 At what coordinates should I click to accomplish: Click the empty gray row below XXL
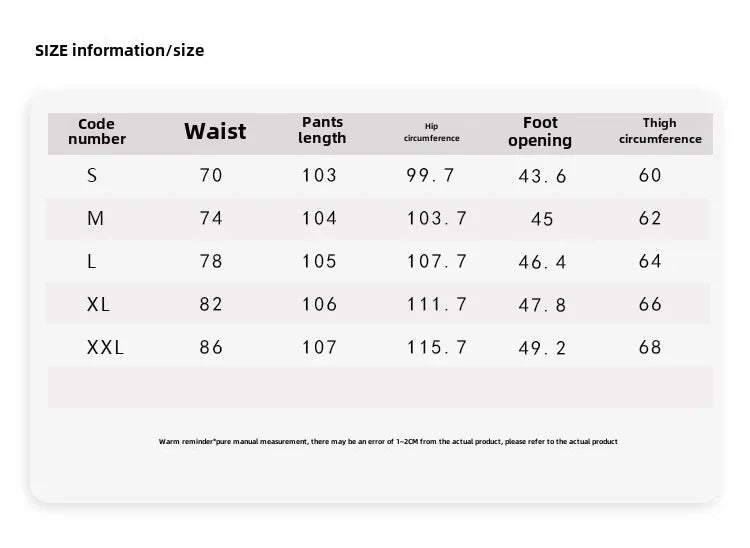coord(380,387)
